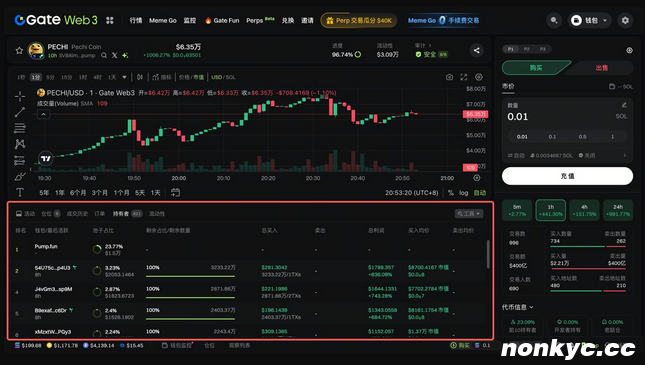The image size is (645, 365).
Task: Favorite PECHI with the star icon
Action: pos(19,51)
